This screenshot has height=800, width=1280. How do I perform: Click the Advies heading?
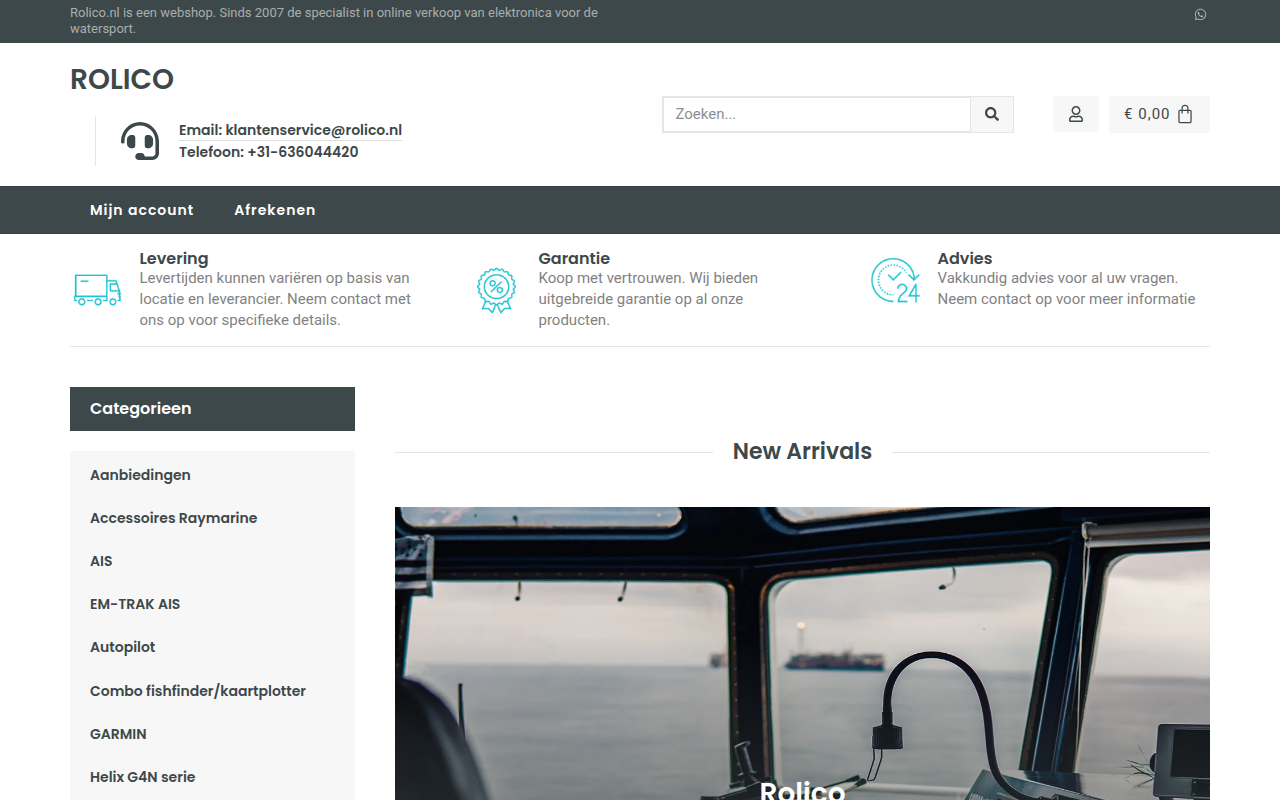point(965,258)
